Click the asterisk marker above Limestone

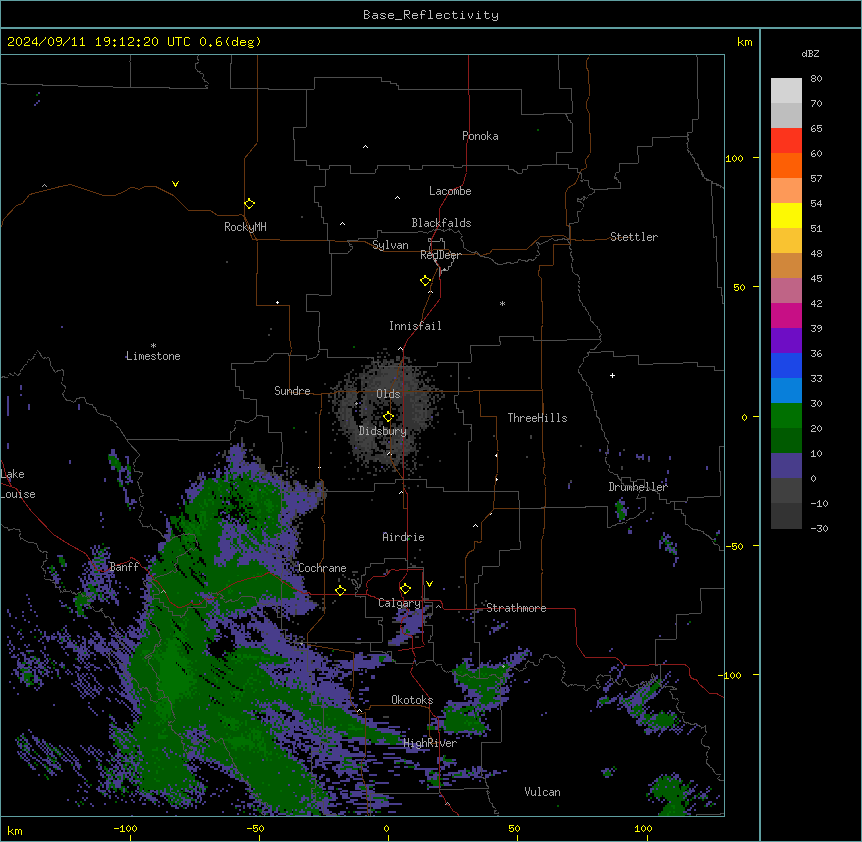(153, 346)
